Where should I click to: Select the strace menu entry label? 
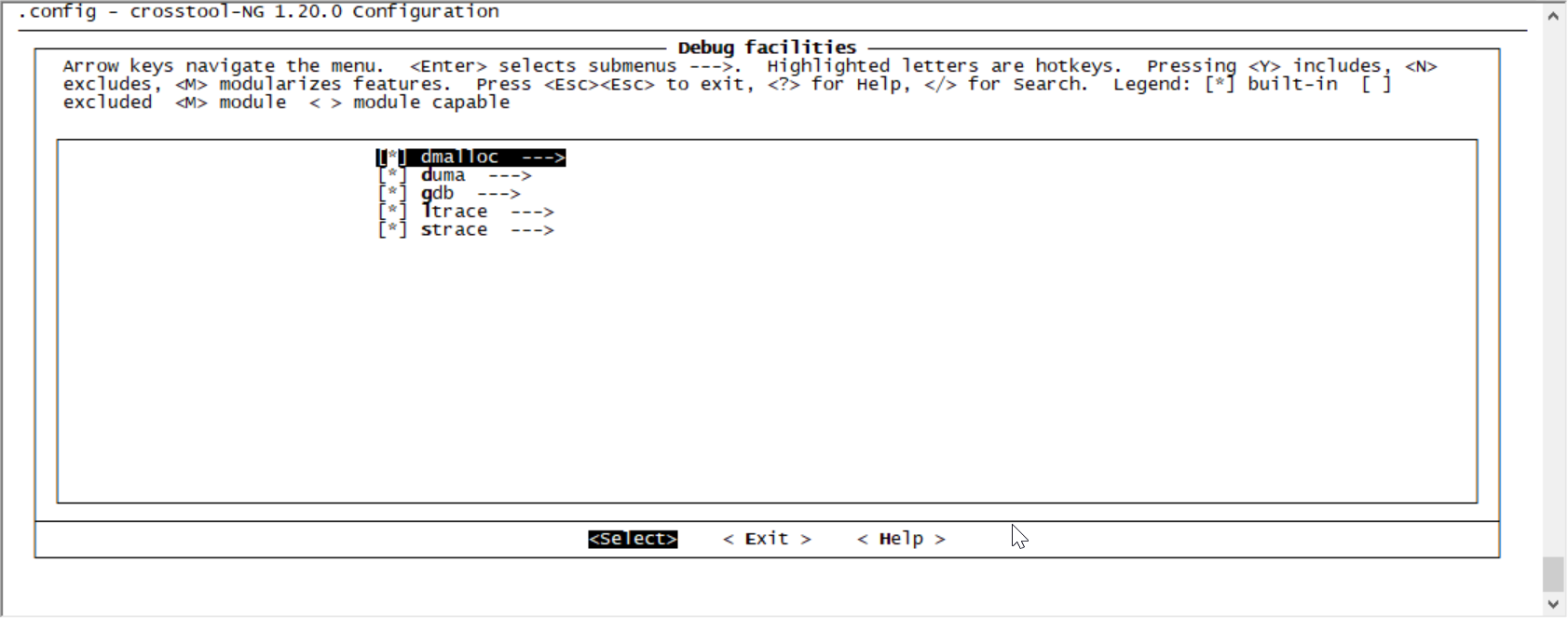click(x=454, y=230)
